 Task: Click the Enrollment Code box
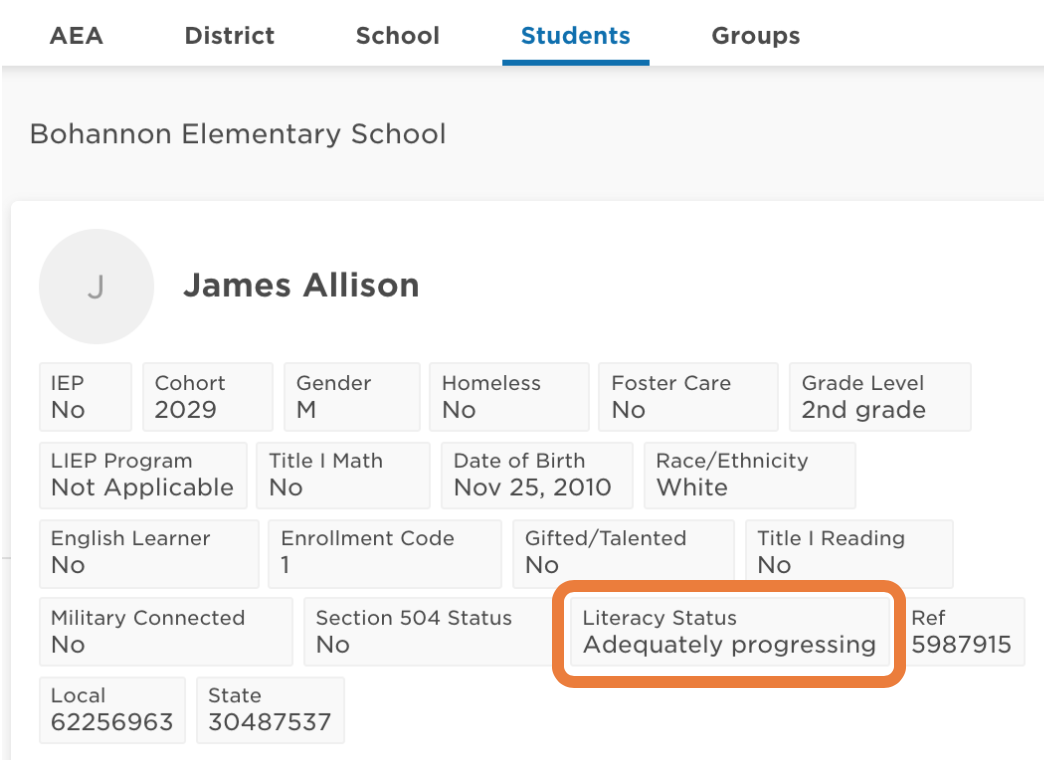(x=384, y=552)
